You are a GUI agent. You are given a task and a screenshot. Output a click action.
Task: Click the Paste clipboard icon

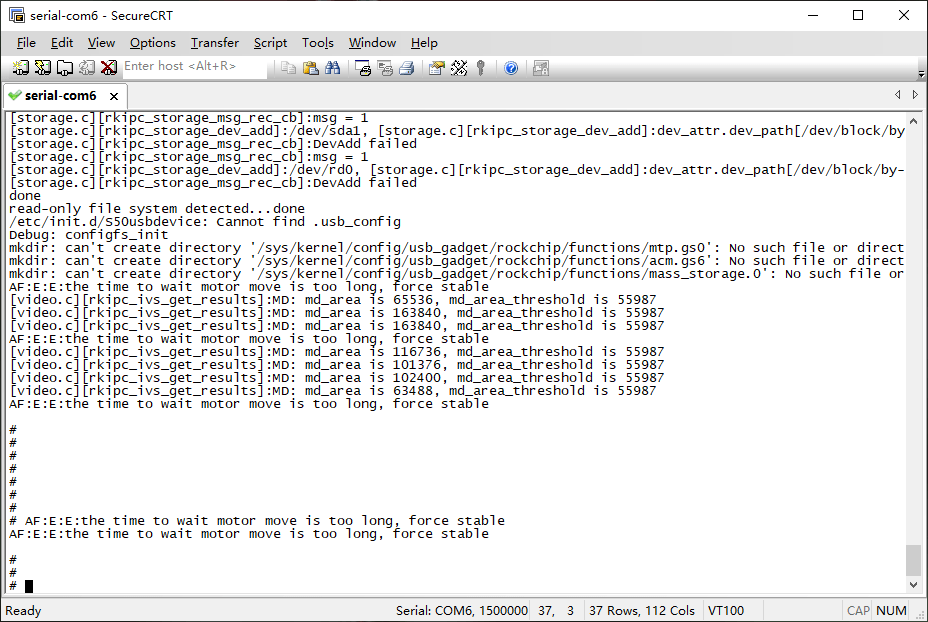point(310,68)
